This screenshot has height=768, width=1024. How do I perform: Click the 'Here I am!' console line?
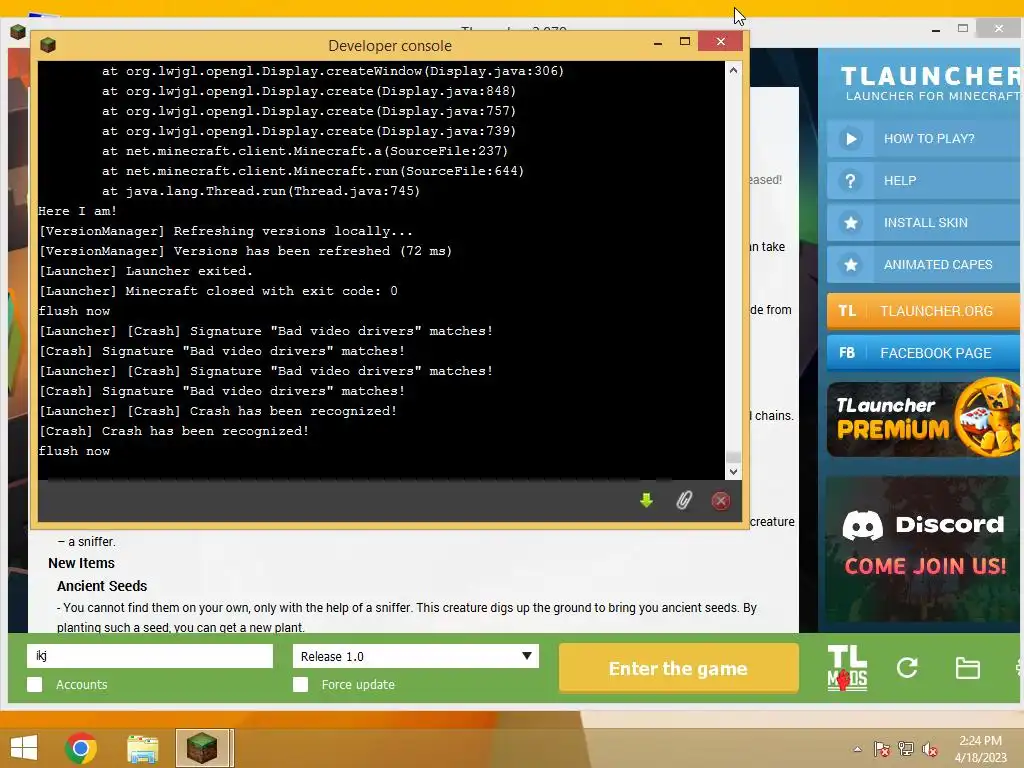tap(78, 211)
